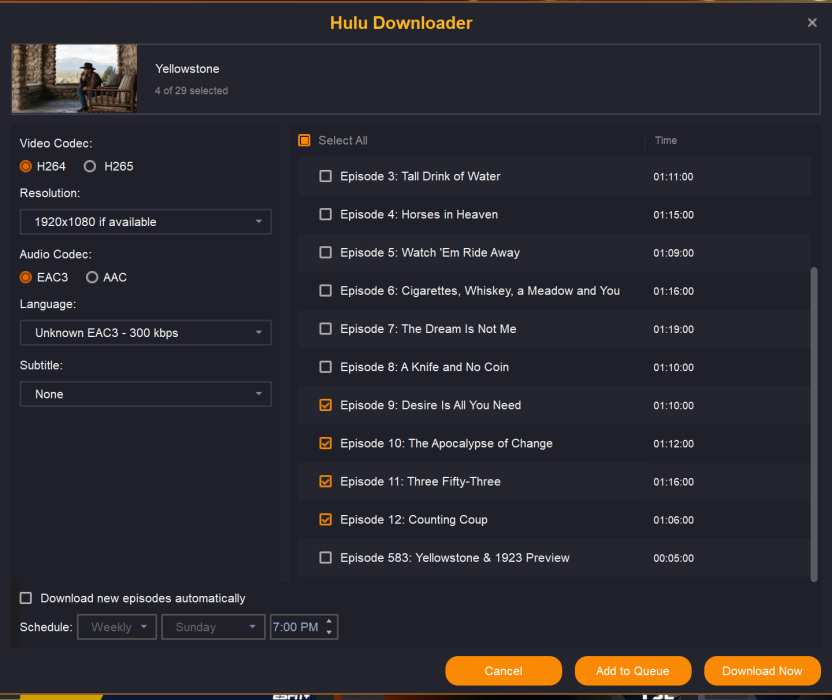
Task: Check Episode 3: Tall Drink of Water
Action: [325, 176]
